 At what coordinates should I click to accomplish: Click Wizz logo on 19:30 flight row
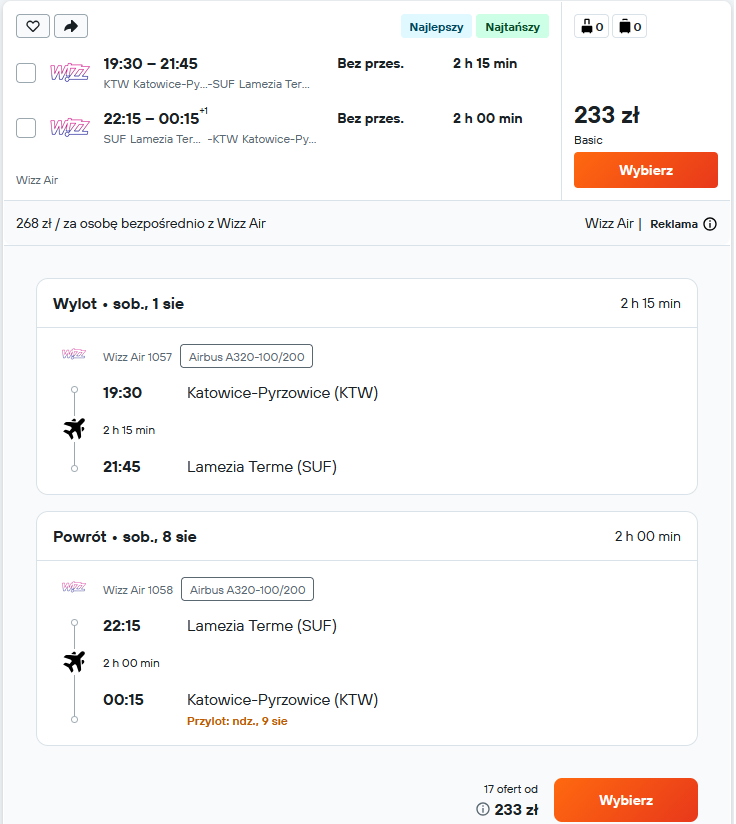click(x=69, y=73)
